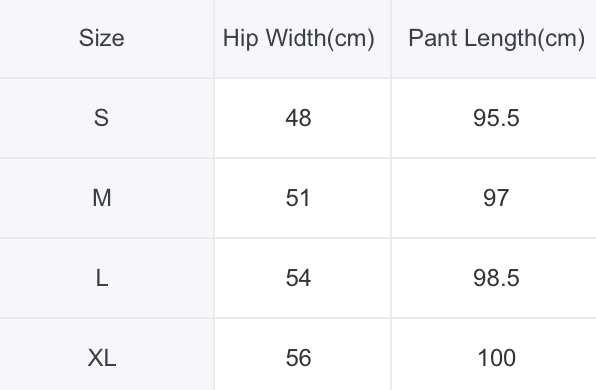Select the M size row label
Image resolution: width=596 pixels, height=390 pixels.
[101, 198]
